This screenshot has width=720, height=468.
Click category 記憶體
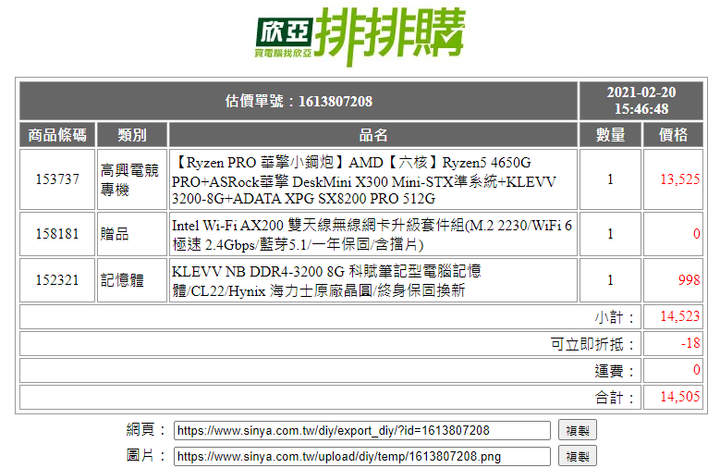click(122, 280)
